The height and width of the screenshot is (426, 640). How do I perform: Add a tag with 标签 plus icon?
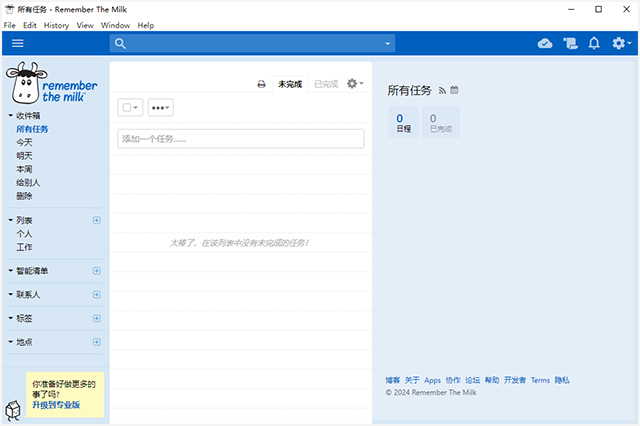[97, 318]
